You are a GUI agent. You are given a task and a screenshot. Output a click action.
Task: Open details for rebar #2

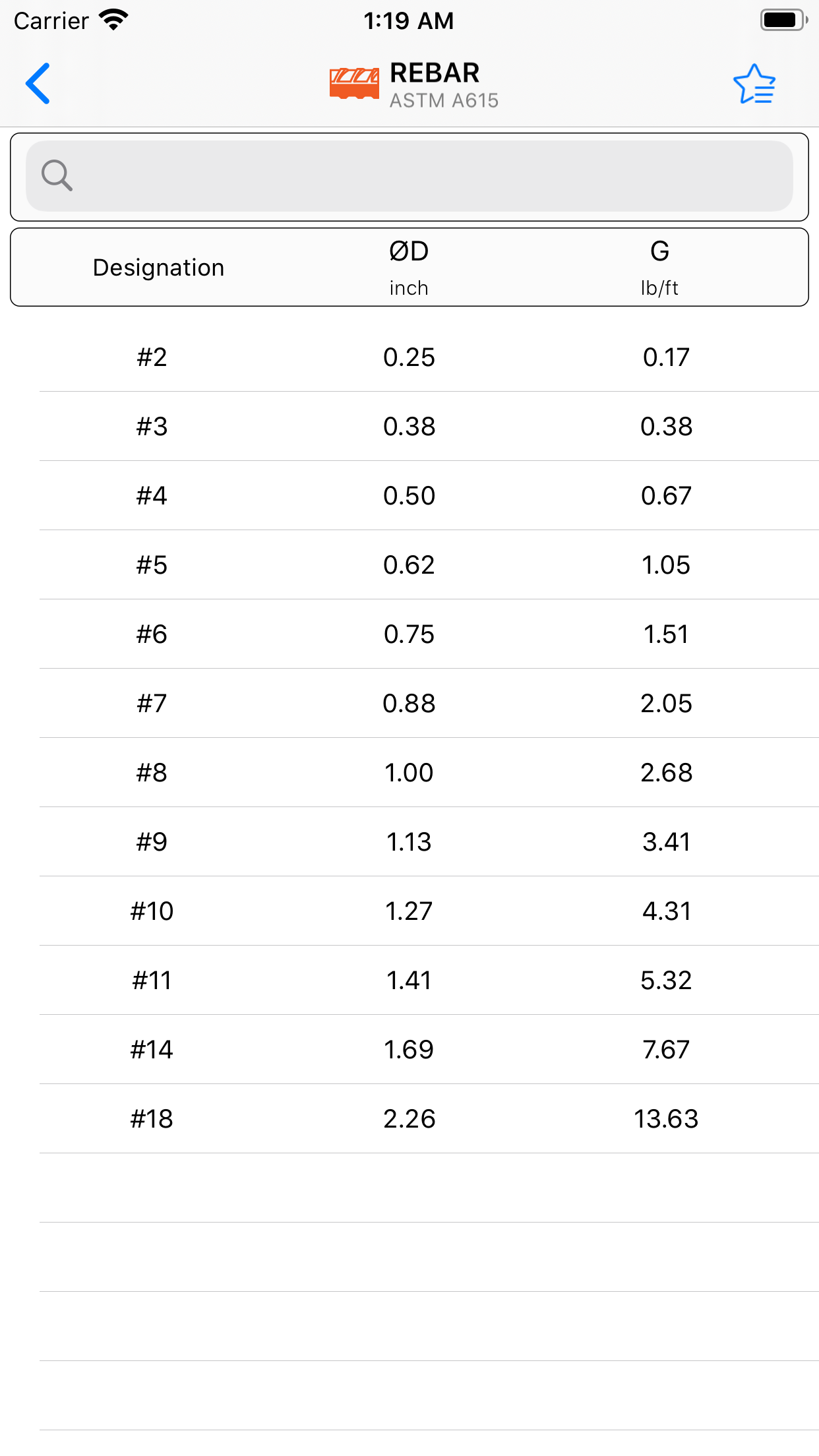click(409, 357)
